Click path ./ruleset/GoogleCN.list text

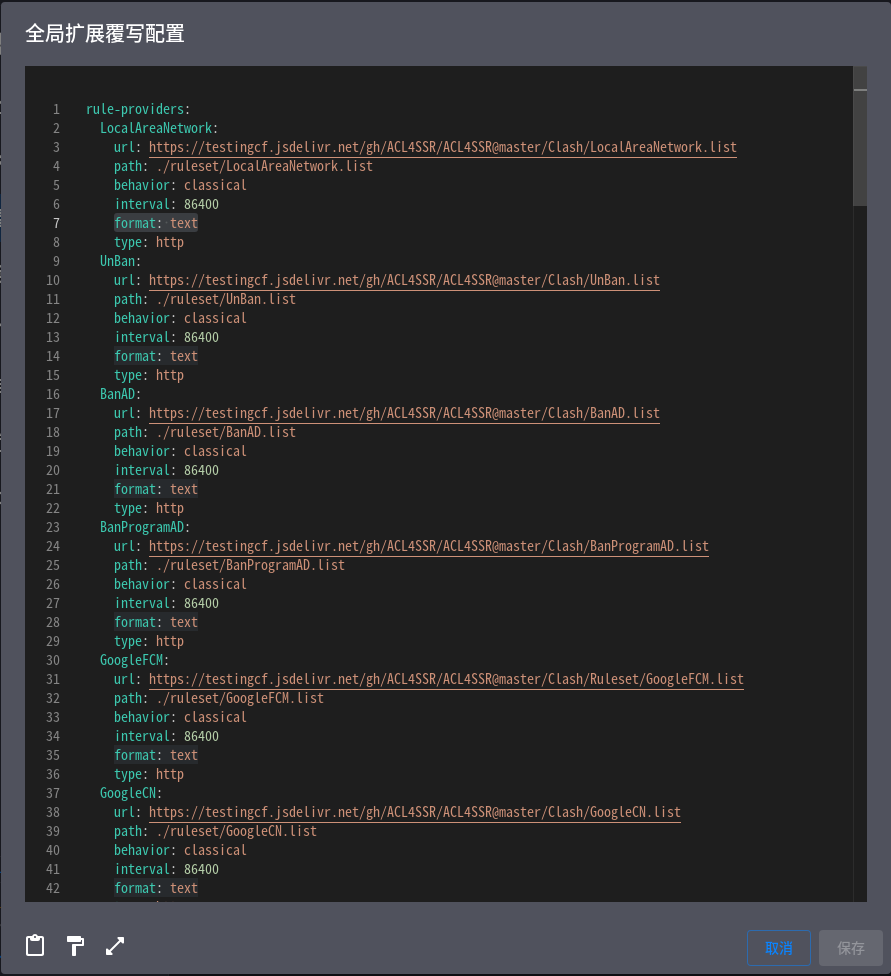point(215,832)
